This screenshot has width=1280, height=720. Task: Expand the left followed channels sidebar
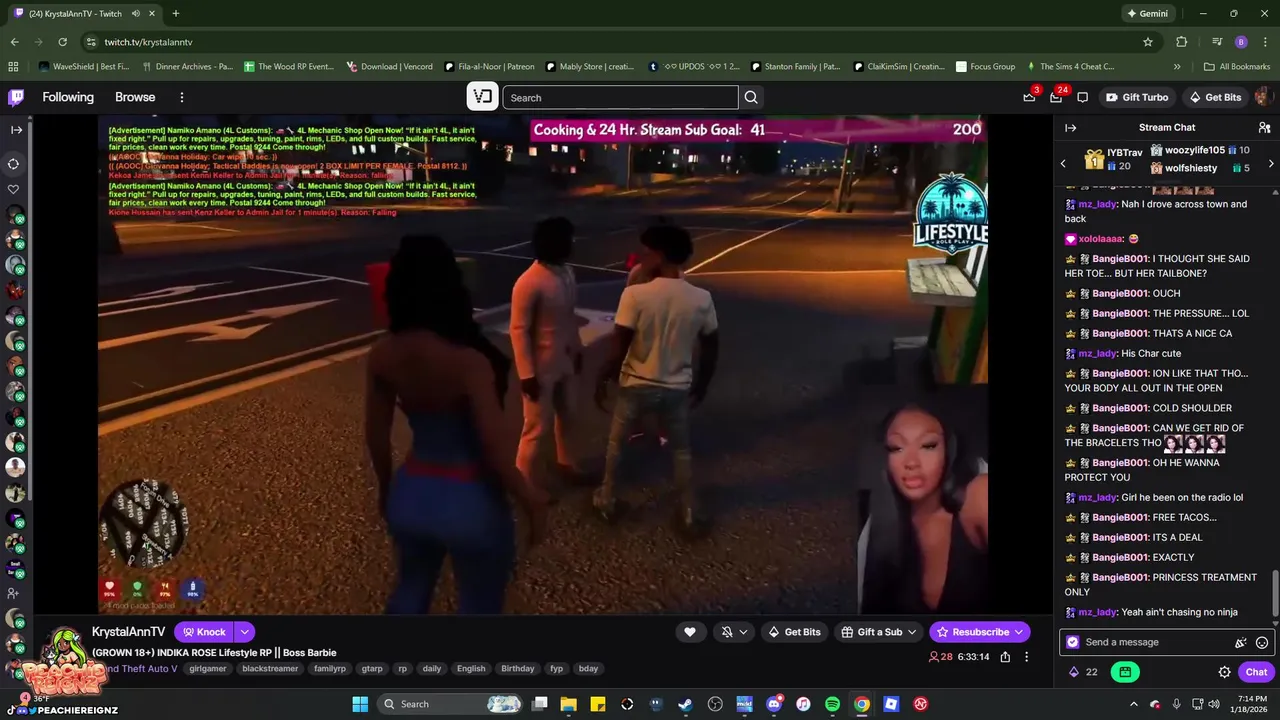click(x=16, y=130)
